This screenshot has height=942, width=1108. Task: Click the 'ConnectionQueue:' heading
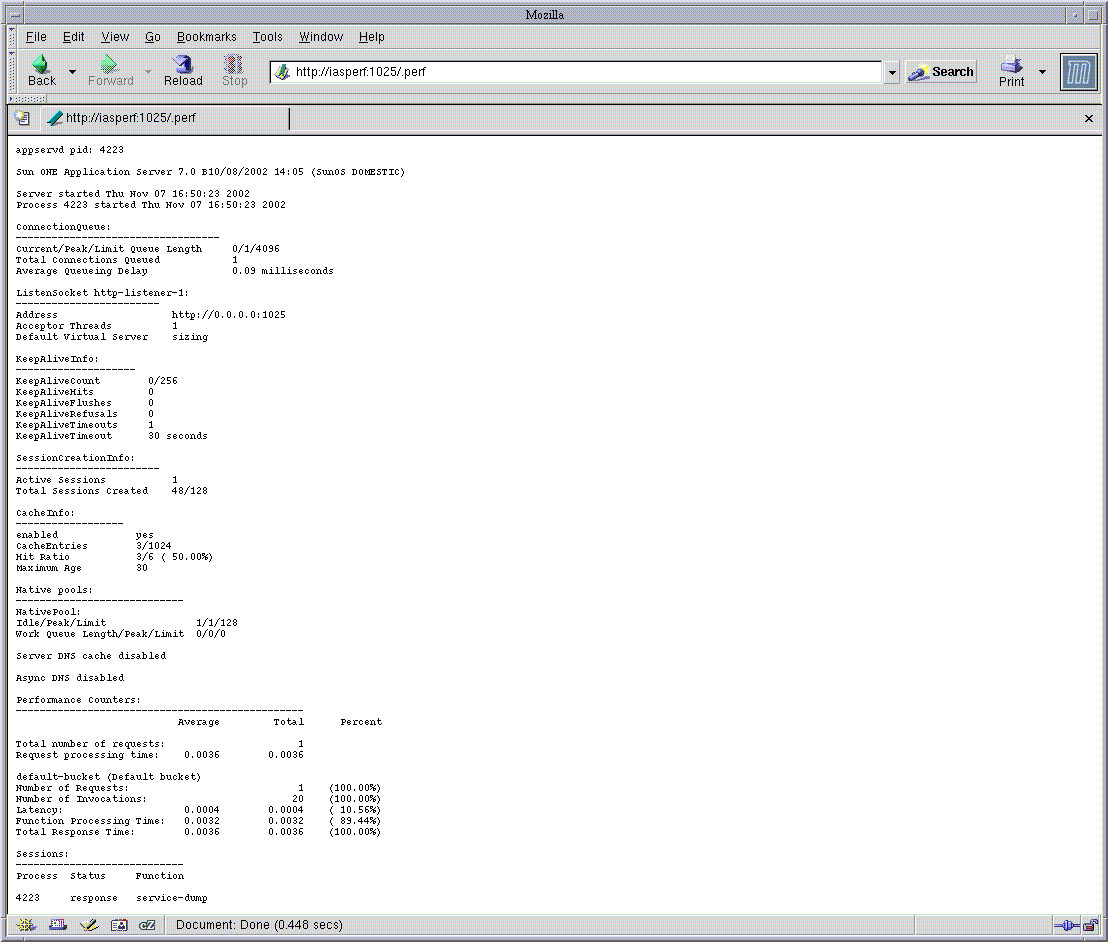[x=64, y=227]
